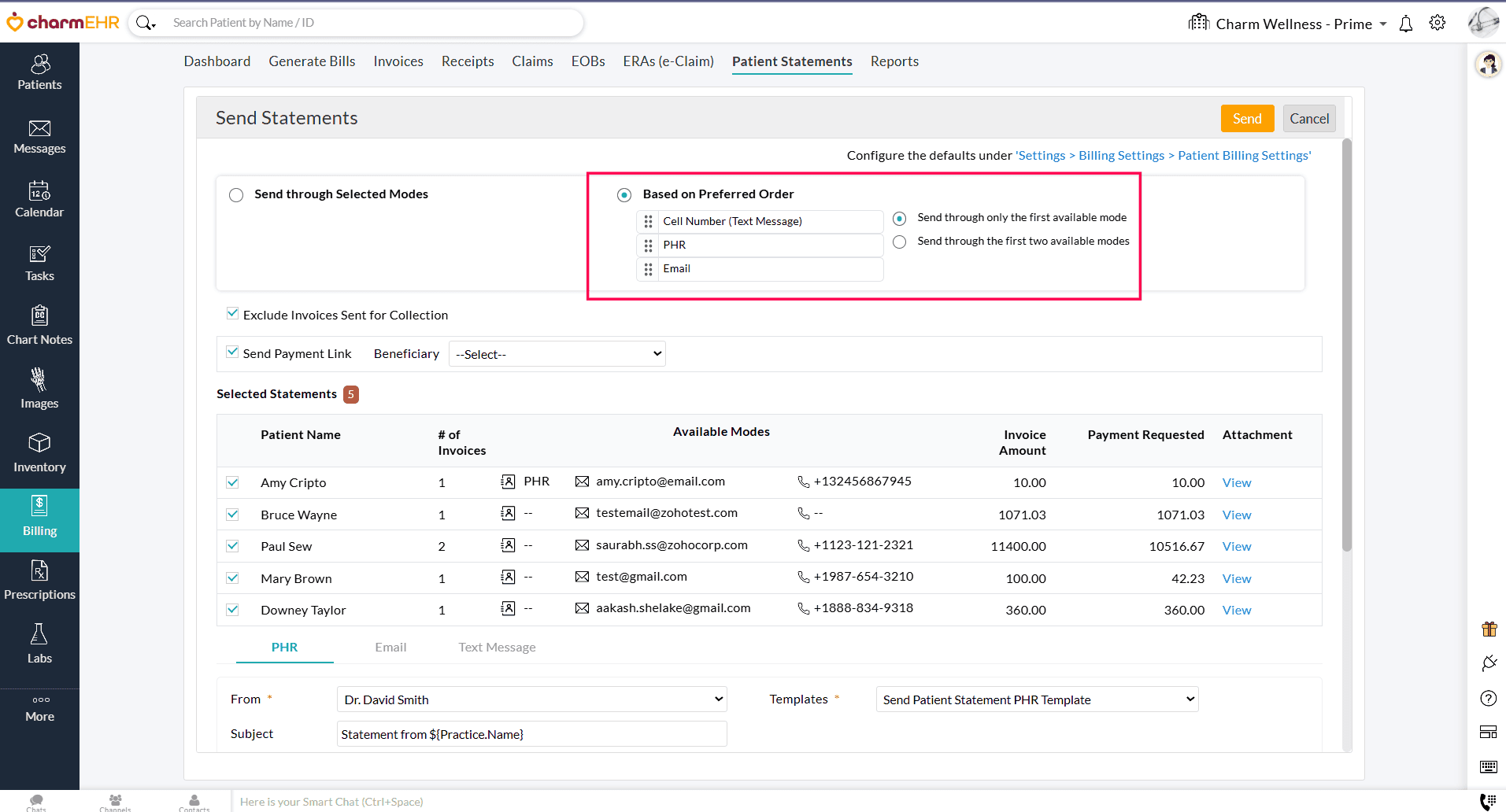Open the Templates dropdown
Viewport: 1506px width, 812px height.
[1037, 699]
